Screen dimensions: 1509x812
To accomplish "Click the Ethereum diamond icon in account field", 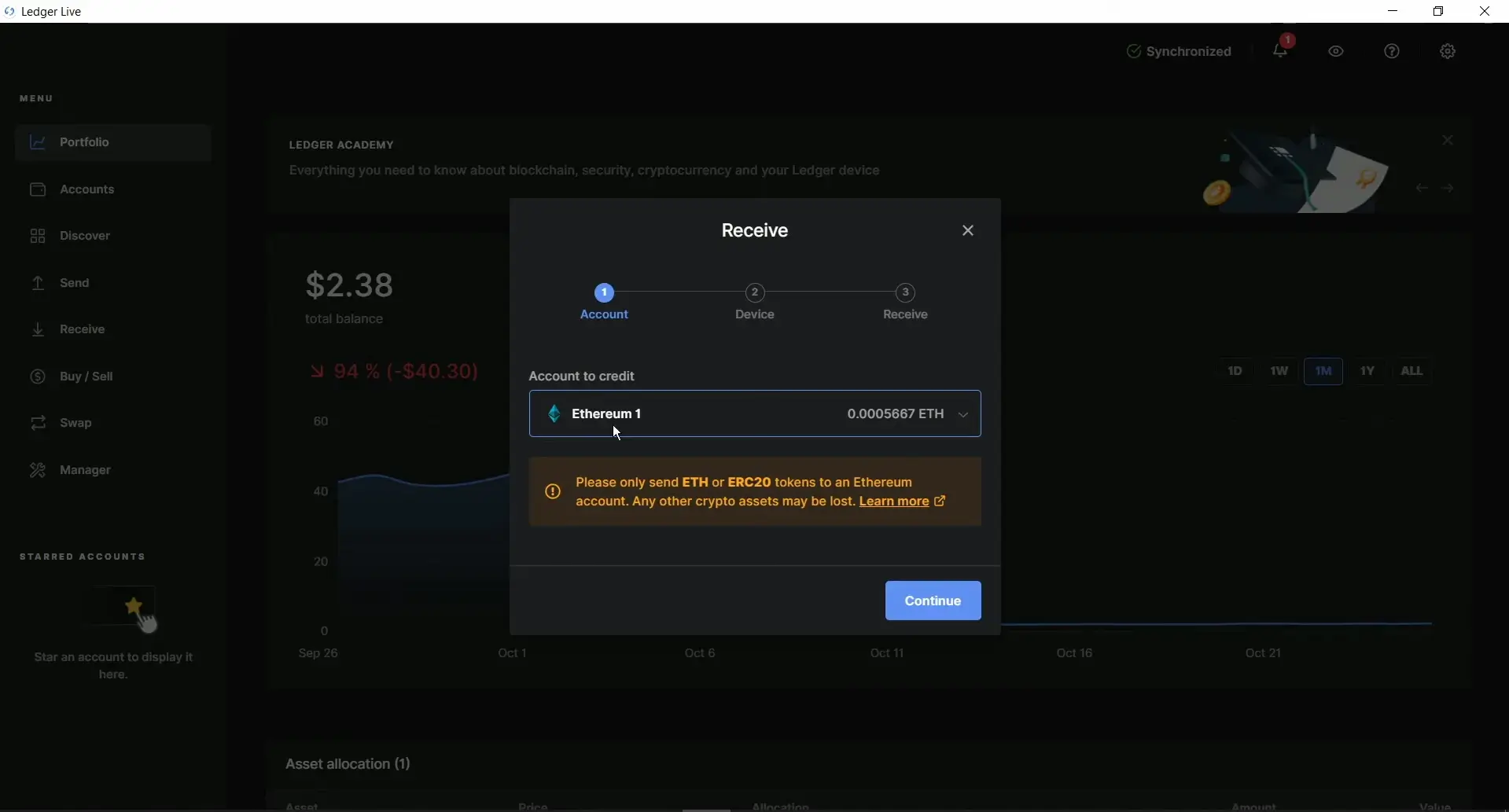I will [554, 413].
